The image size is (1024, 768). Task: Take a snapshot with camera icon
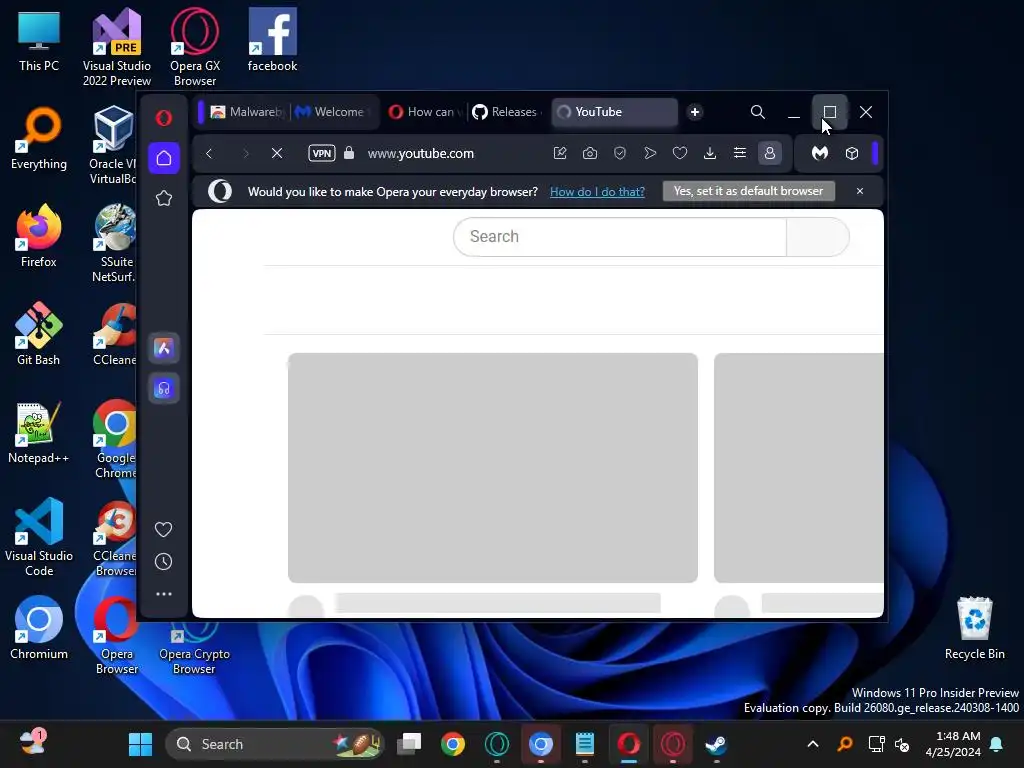pos(590,153)
